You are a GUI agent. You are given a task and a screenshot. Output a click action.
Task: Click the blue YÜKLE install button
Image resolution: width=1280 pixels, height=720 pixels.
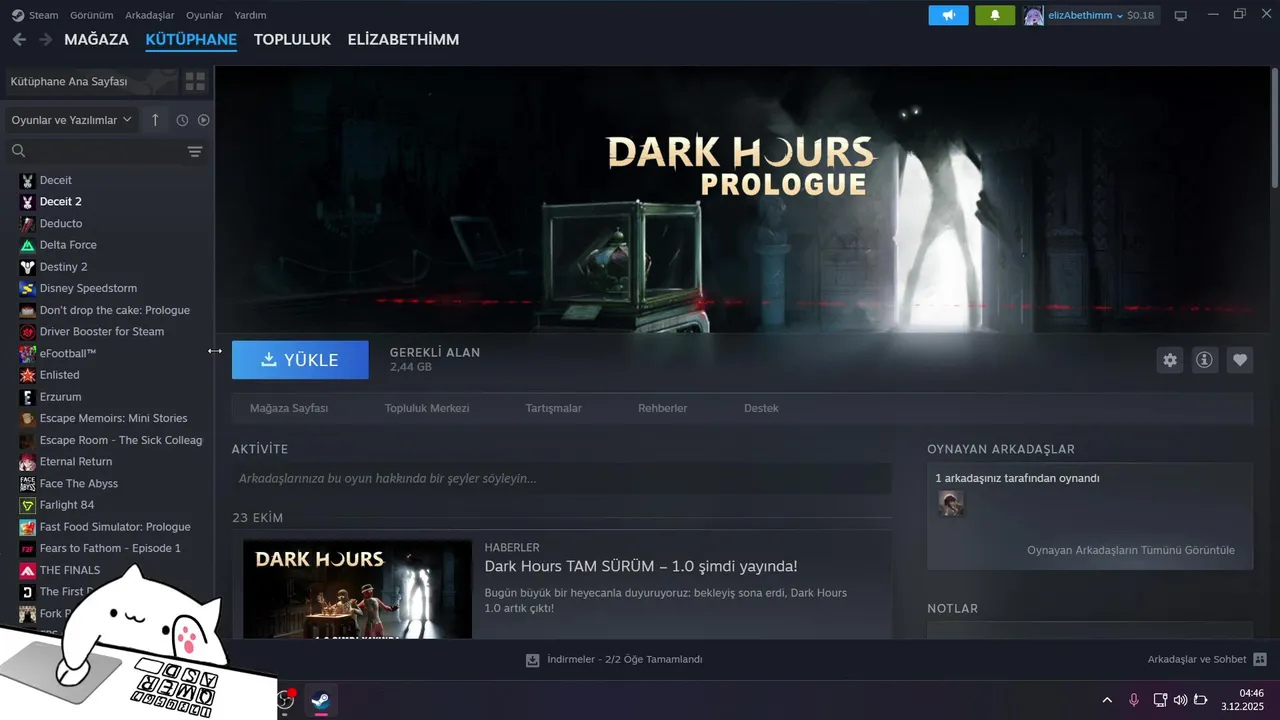point(300,360)
